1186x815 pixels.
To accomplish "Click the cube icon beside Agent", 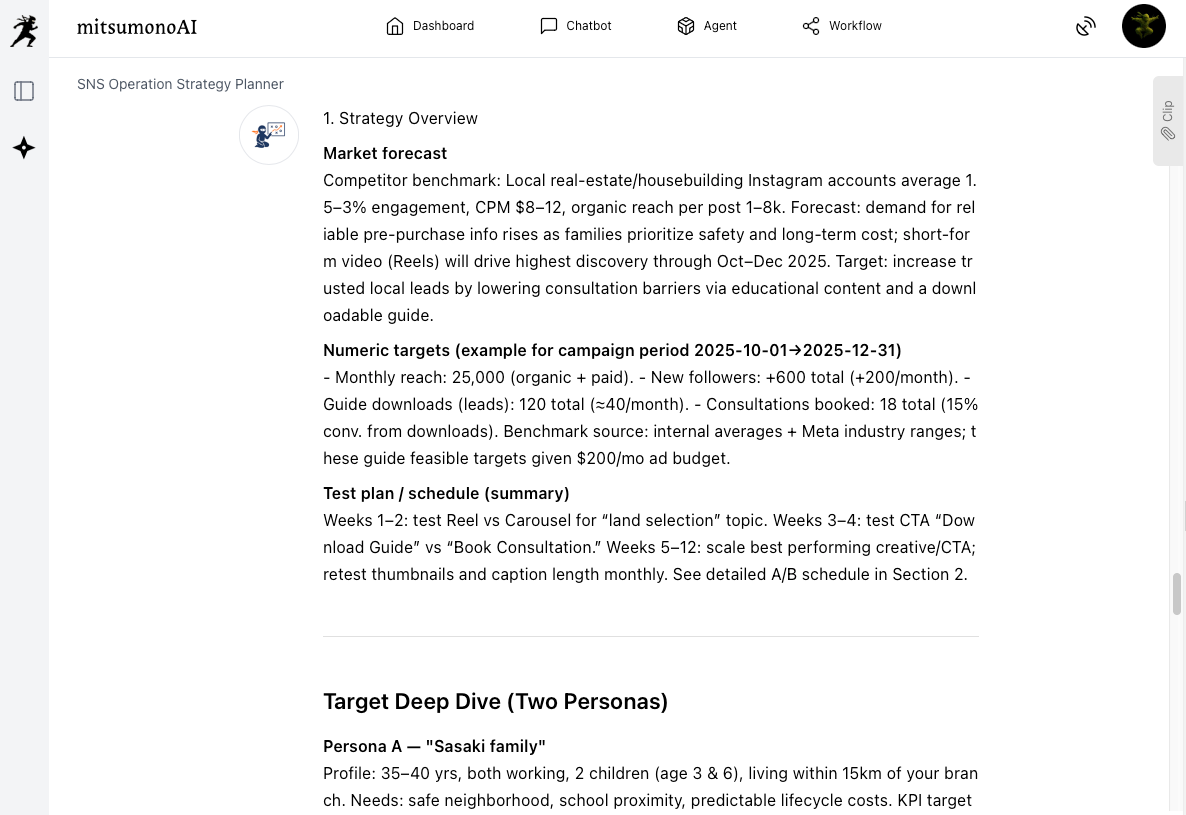I will tap(686, 26).
